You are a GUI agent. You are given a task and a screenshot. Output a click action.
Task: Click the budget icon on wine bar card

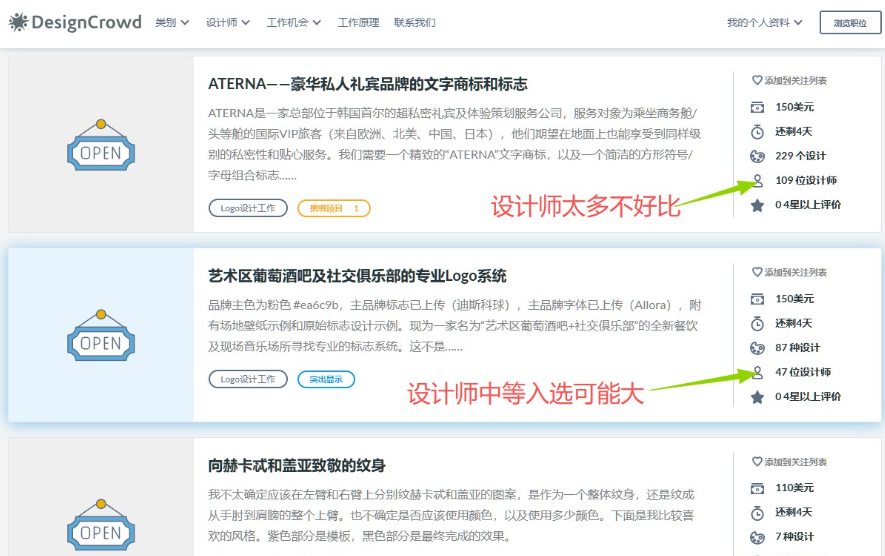(757, 299)
